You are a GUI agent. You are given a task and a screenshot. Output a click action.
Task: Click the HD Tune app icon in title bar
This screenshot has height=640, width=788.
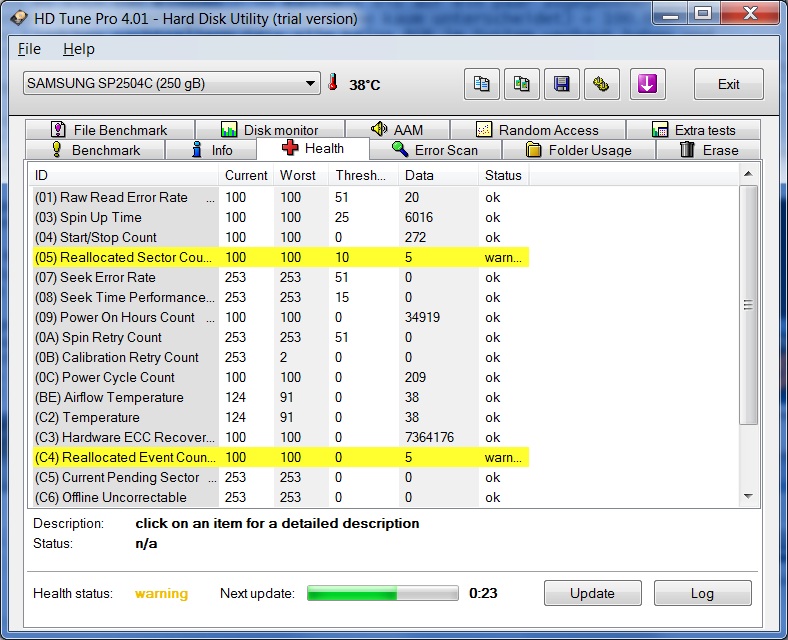(19, 19)
